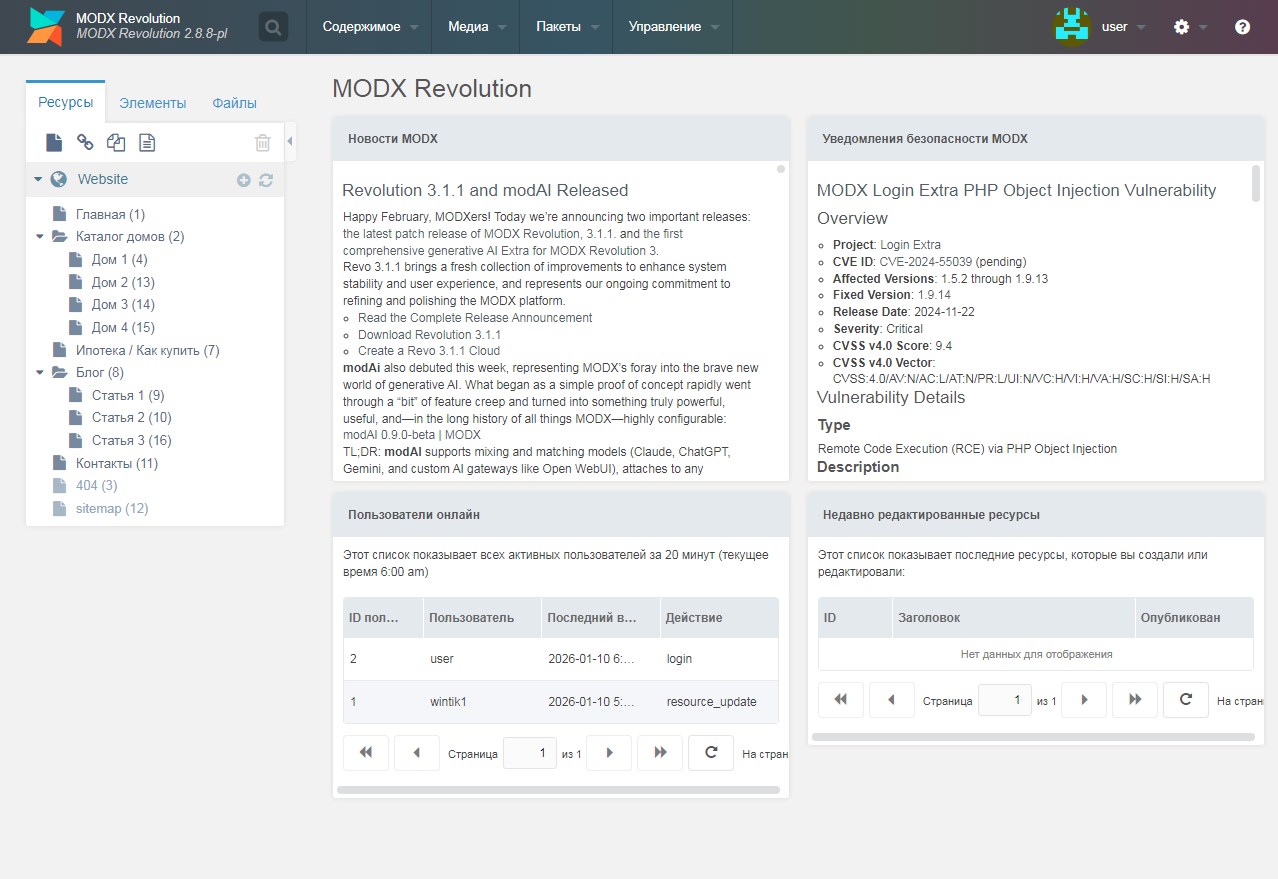Click the page number field in the recent resources pager

[1004, 700]
